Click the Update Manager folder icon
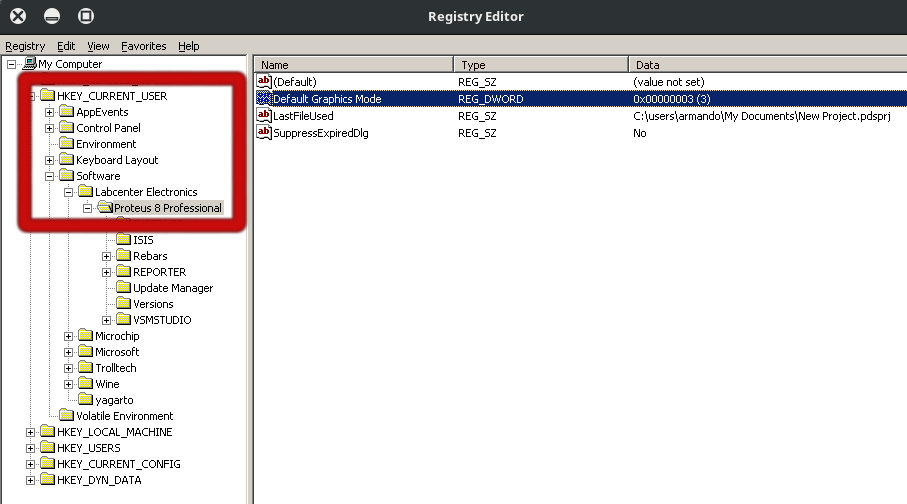The width and height of the screenshot is (907, 504). tap(123, 287)
